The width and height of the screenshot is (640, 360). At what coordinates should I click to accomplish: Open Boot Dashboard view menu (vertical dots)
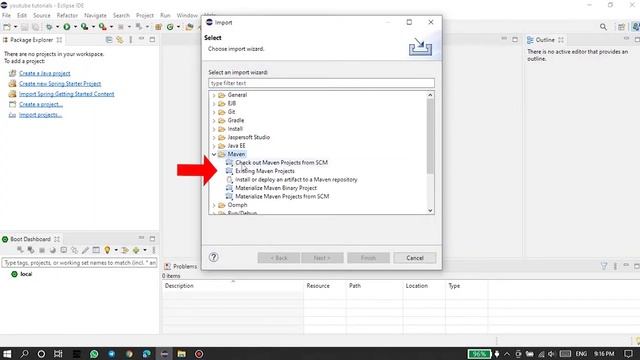point(154,250)
